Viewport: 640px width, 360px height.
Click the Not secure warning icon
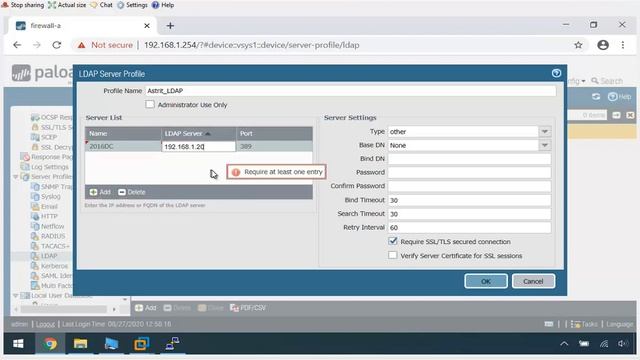82,45
